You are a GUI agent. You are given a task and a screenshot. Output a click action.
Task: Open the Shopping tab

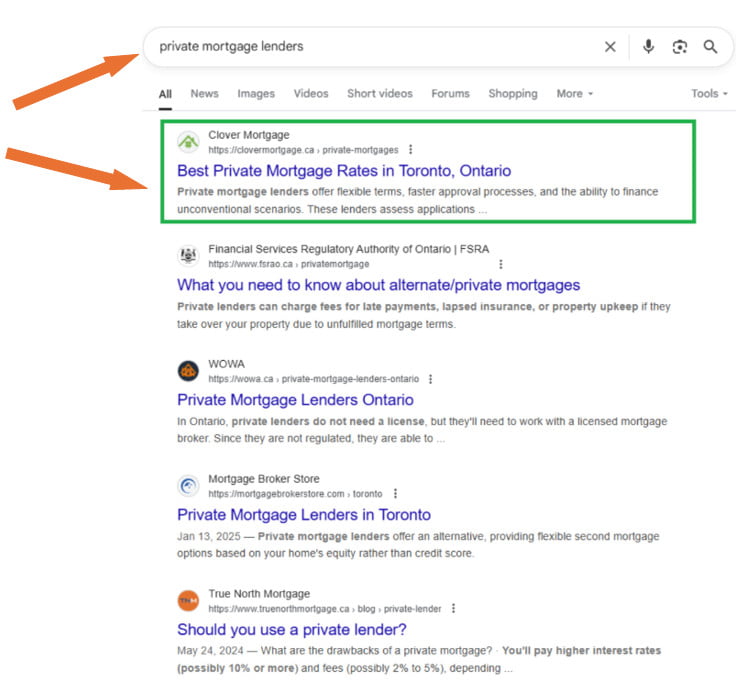(x=513, y=94)
